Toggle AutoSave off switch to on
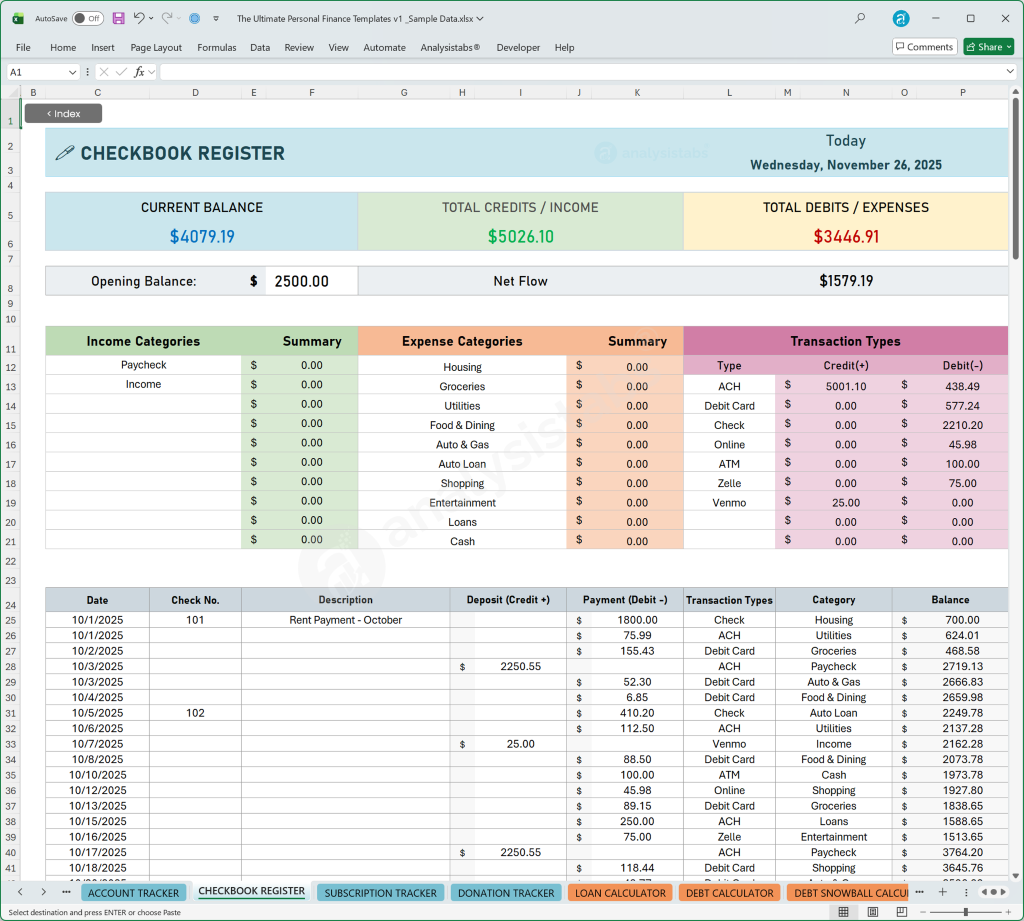This screenshot has height=921, width=1024. [87, 18]
